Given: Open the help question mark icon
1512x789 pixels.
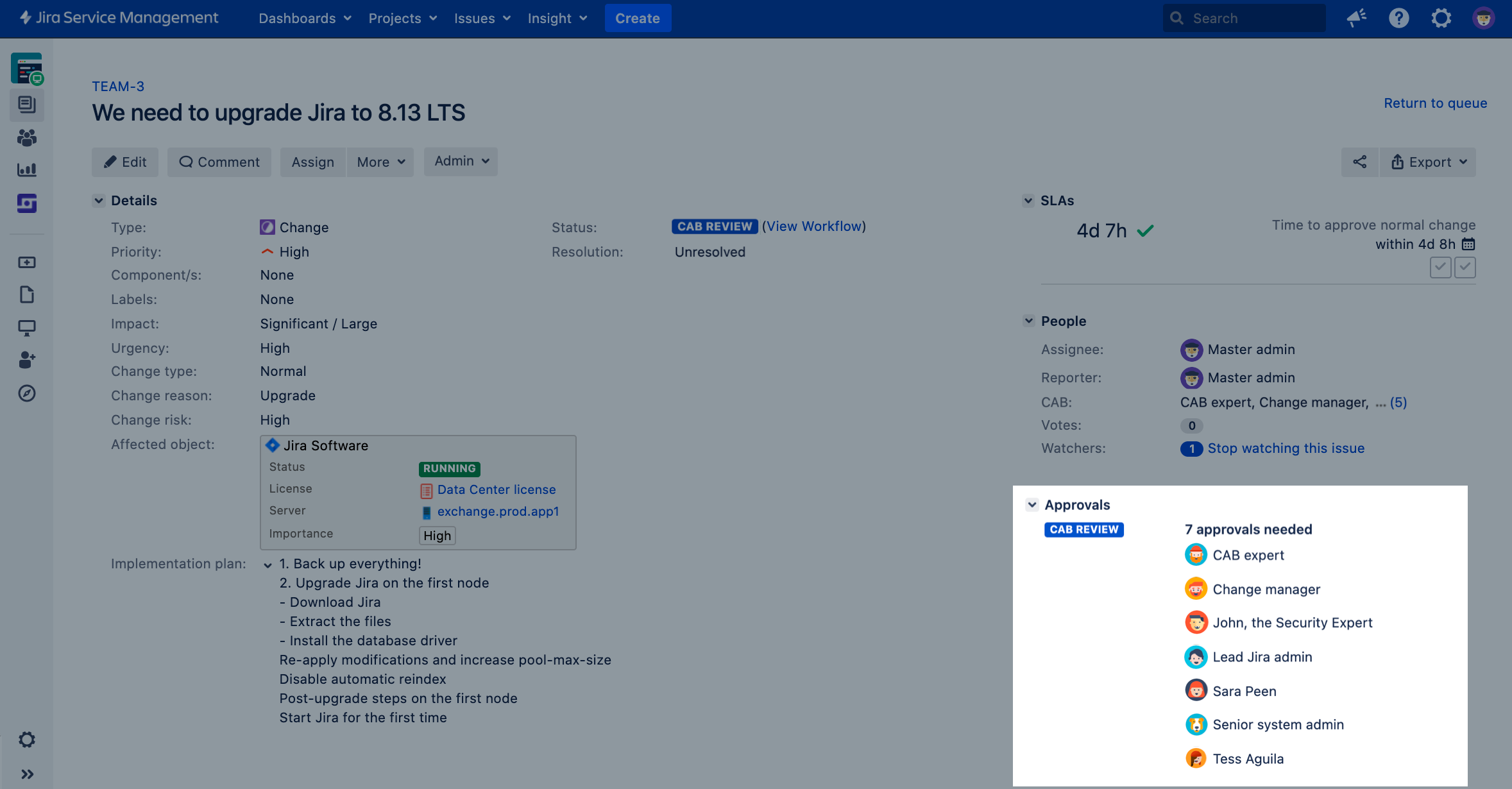Looking at the screenshot, I should click(x=1398, y=18).
